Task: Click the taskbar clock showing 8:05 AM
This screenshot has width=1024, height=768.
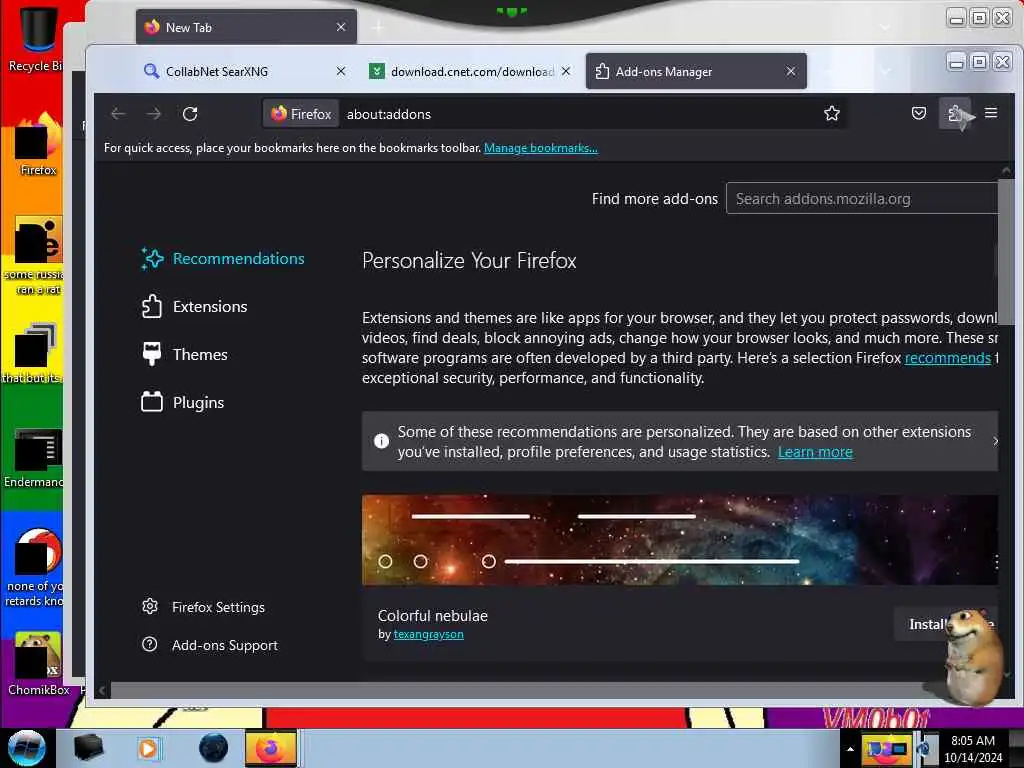Action: [973, 749]
